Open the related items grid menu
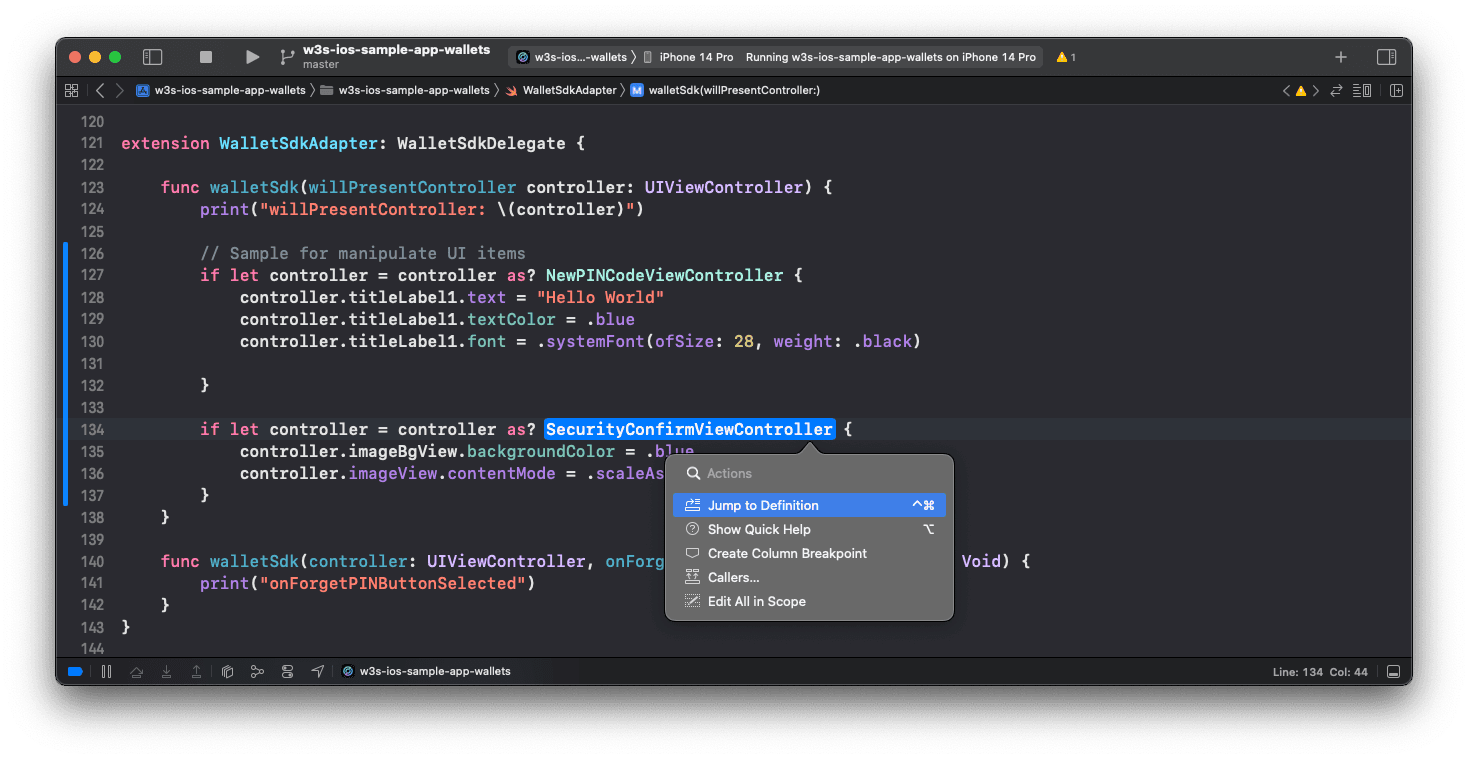1468x759 pixels. [71, 90]
